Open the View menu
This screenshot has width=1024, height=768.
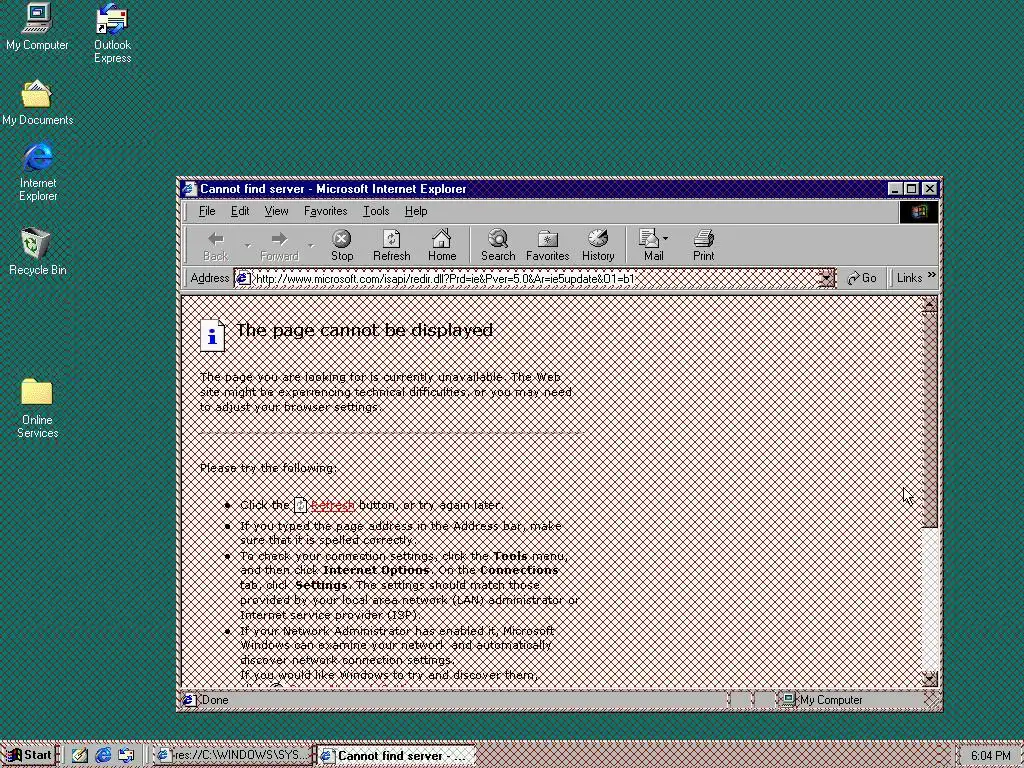pos(276,211)
